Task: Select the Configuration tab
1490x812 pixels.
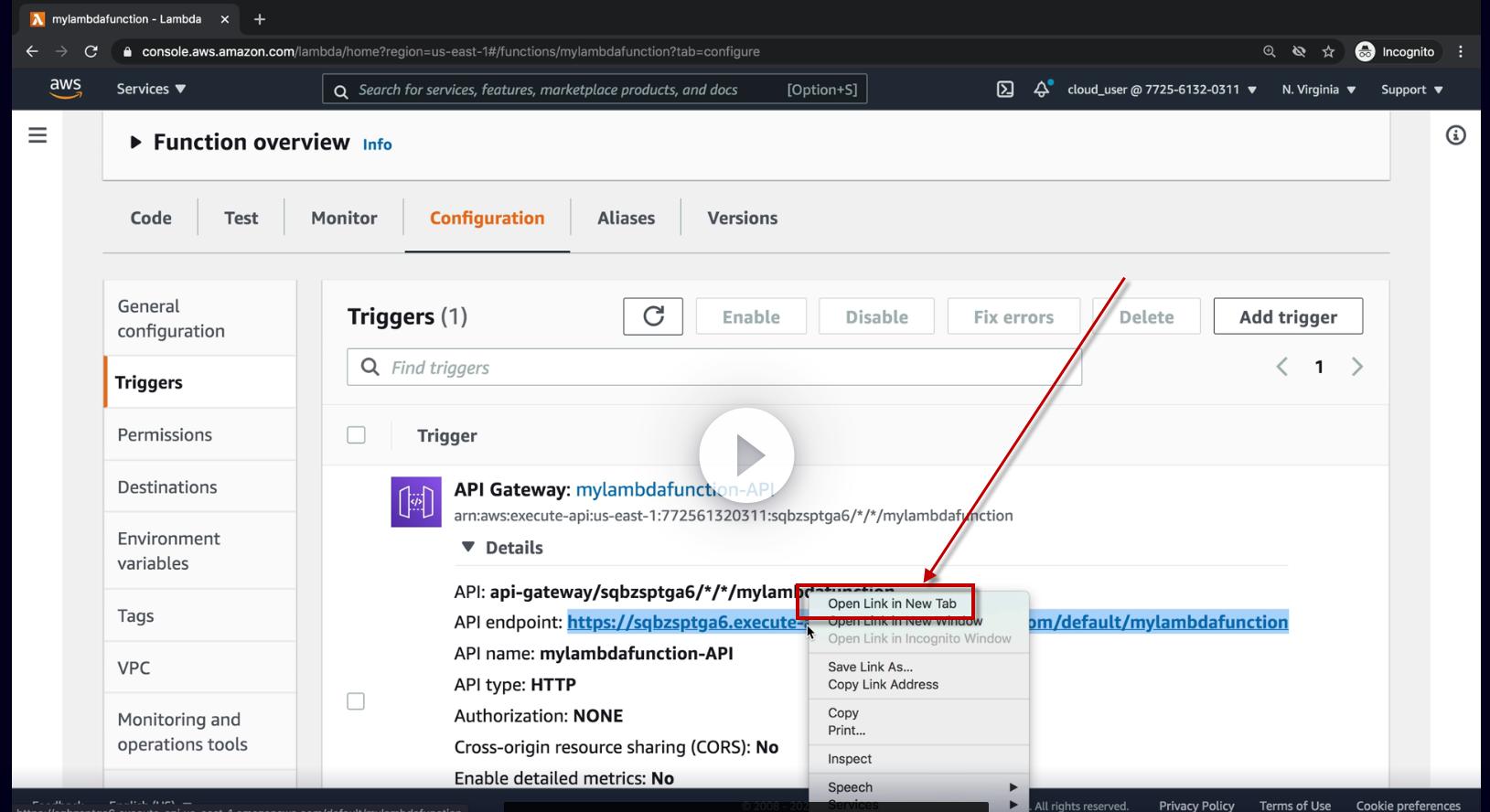Action: [488, 218]
